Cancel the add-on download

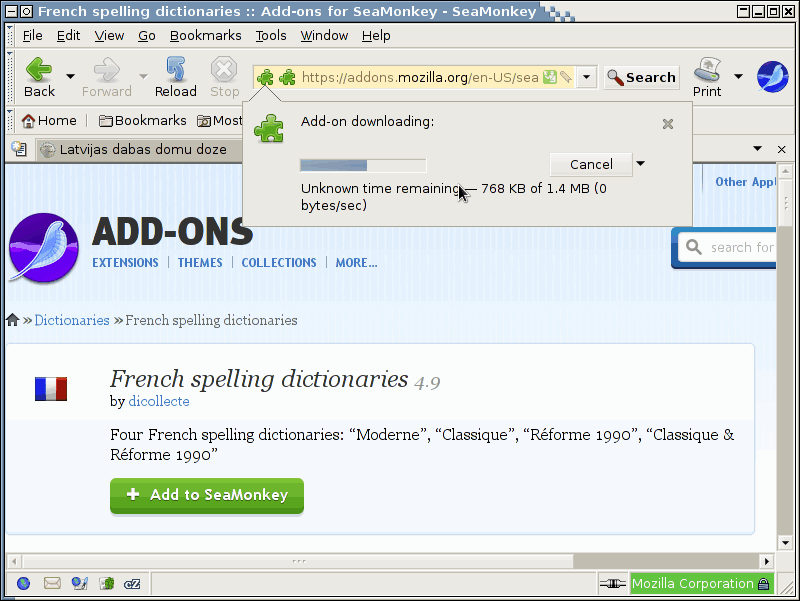click(x=591, y=164)
